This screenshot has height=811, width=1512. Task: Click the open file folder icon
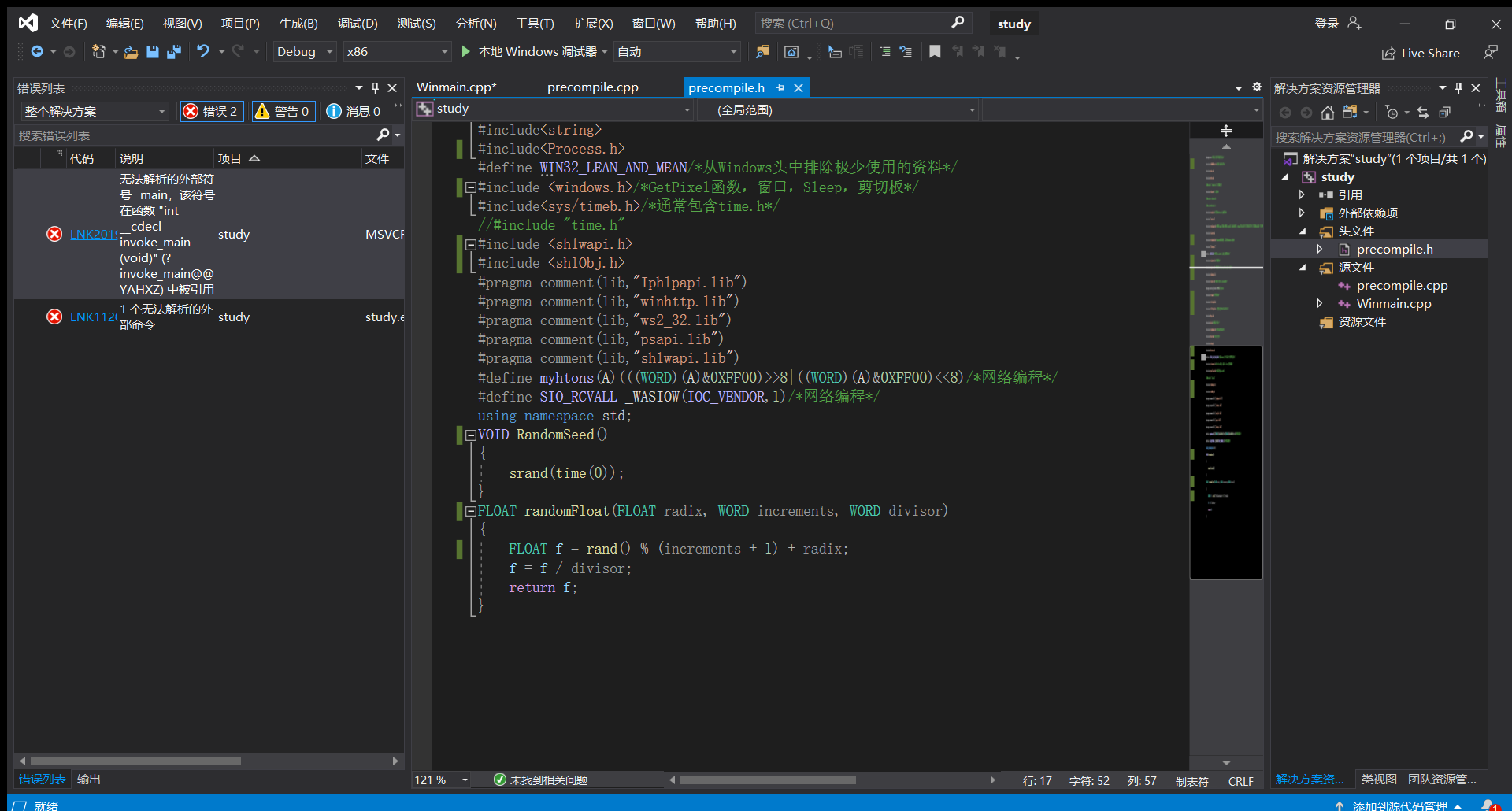[x=132, y=52]
